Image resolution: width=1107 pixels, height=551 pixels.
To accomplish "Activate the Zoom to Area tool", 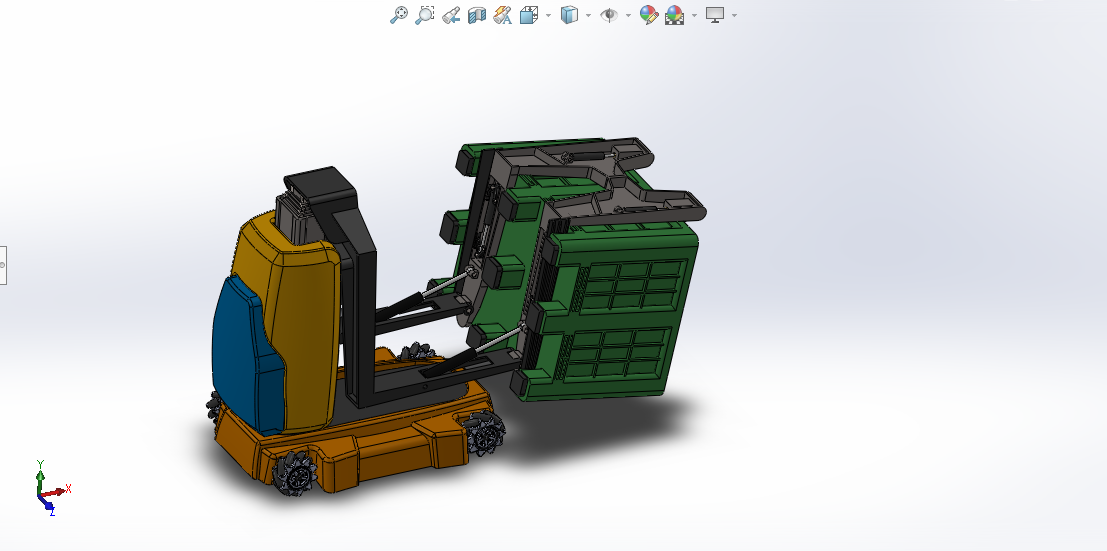I will click(424, 15).
